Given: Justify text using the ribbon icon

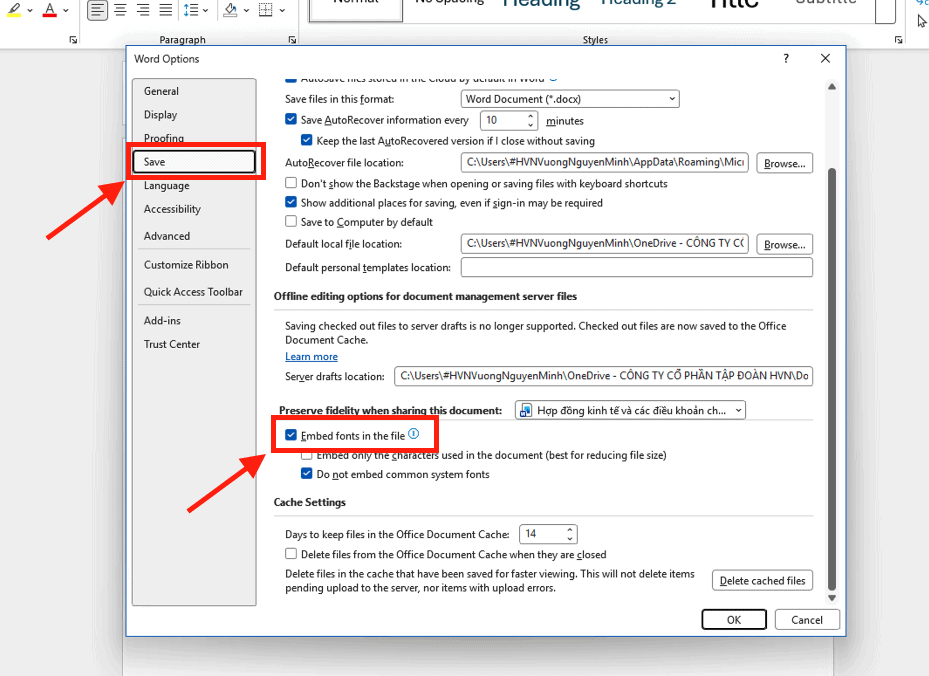Looking at the screenshot, I should pos(166,11).
